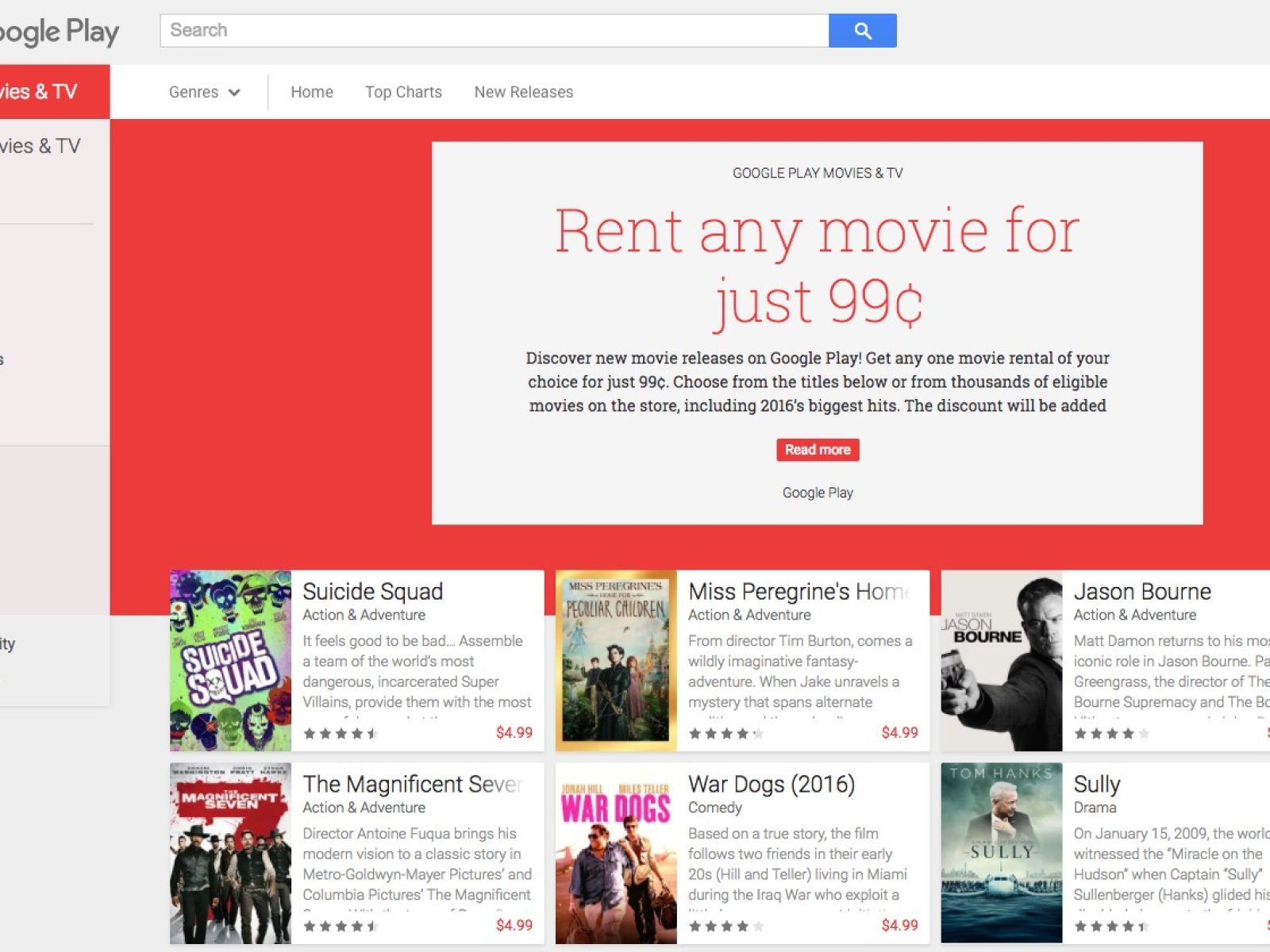Image resolution: width=1270 pixels, height=952 pixels.
Task: Open the Suicide Squad poster thumbnail
Action: [x=230, y=660]
